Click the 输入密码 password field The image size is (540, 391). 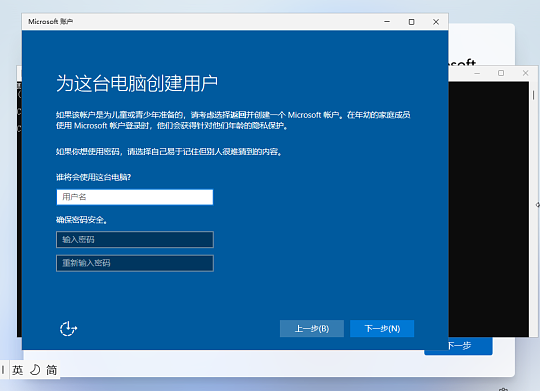coord(135,240)
